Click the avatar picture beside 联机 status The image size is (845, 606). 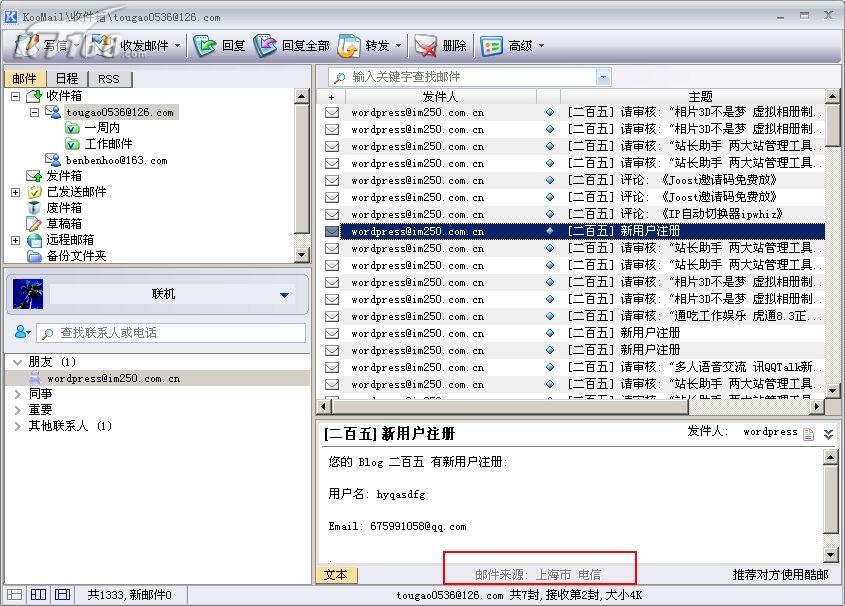click(x=29, y=294)
